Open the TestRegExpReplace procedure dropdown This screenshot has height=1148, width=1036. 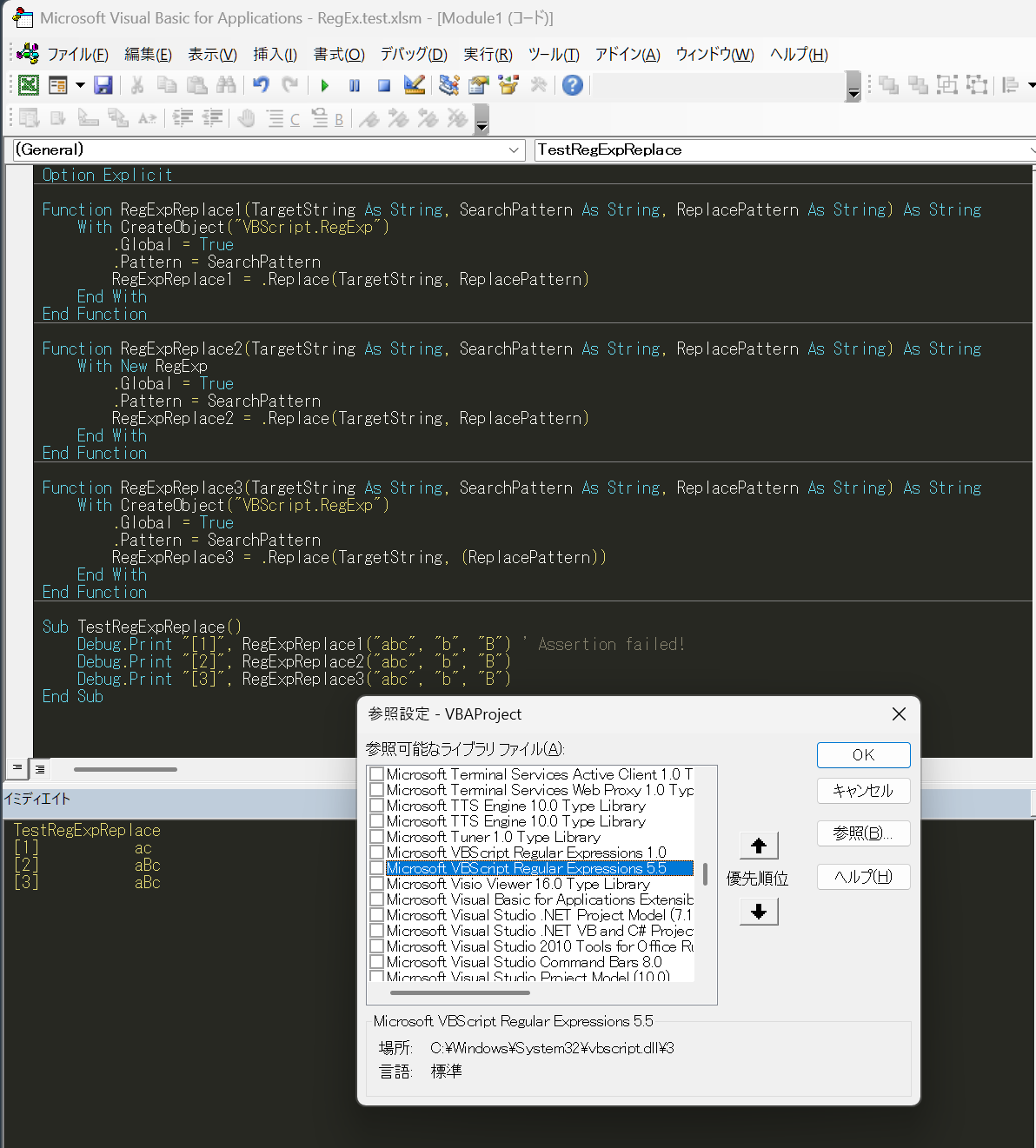786,149
